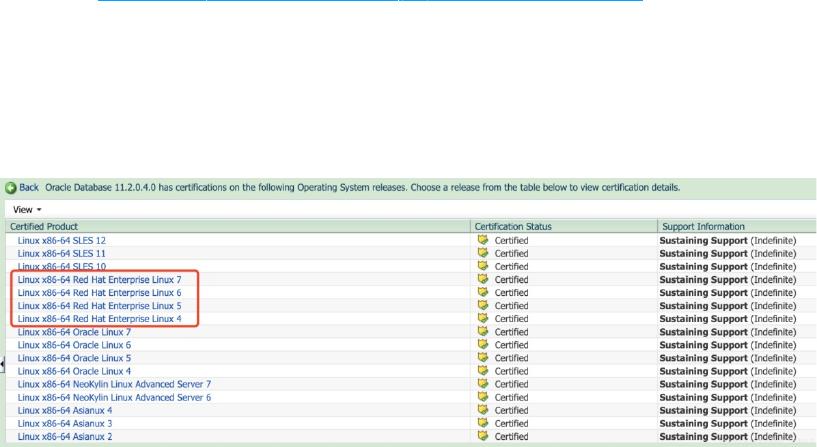Open NeoKylin Linux Advanced Server 6 link
This screenshot has width=817, height=447.
coord(114,398)
